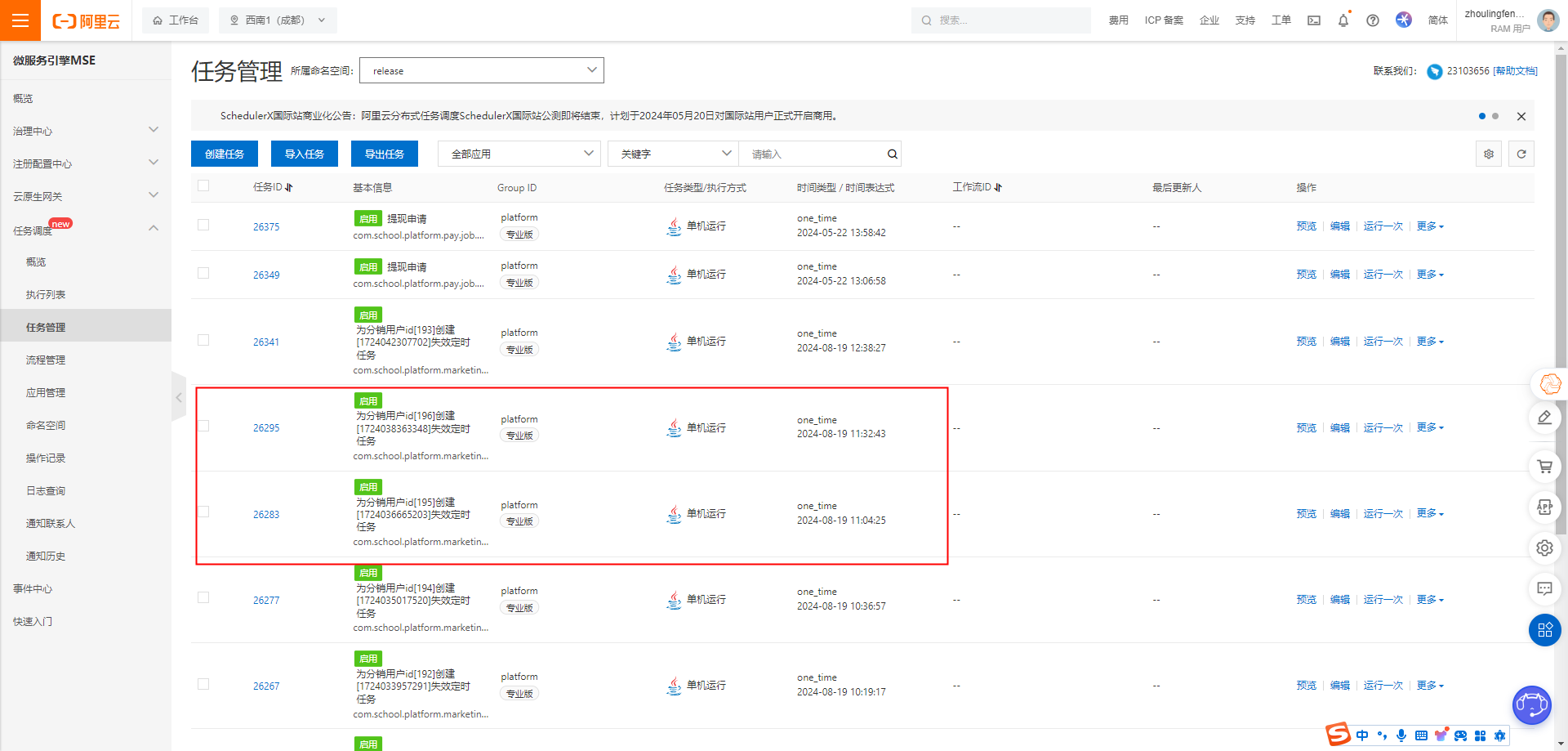Open the region selector 西南1 (成都)
Image resolution: width=1568 pixels, height=751 pixels.
coord(278,20)
